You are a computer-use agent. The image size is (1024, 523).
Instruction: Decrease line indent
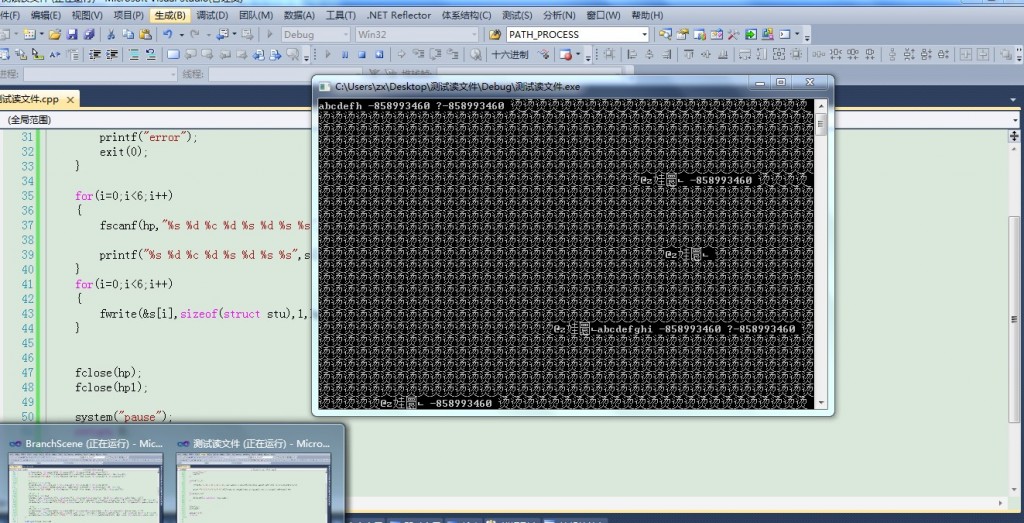click(95, 55)
